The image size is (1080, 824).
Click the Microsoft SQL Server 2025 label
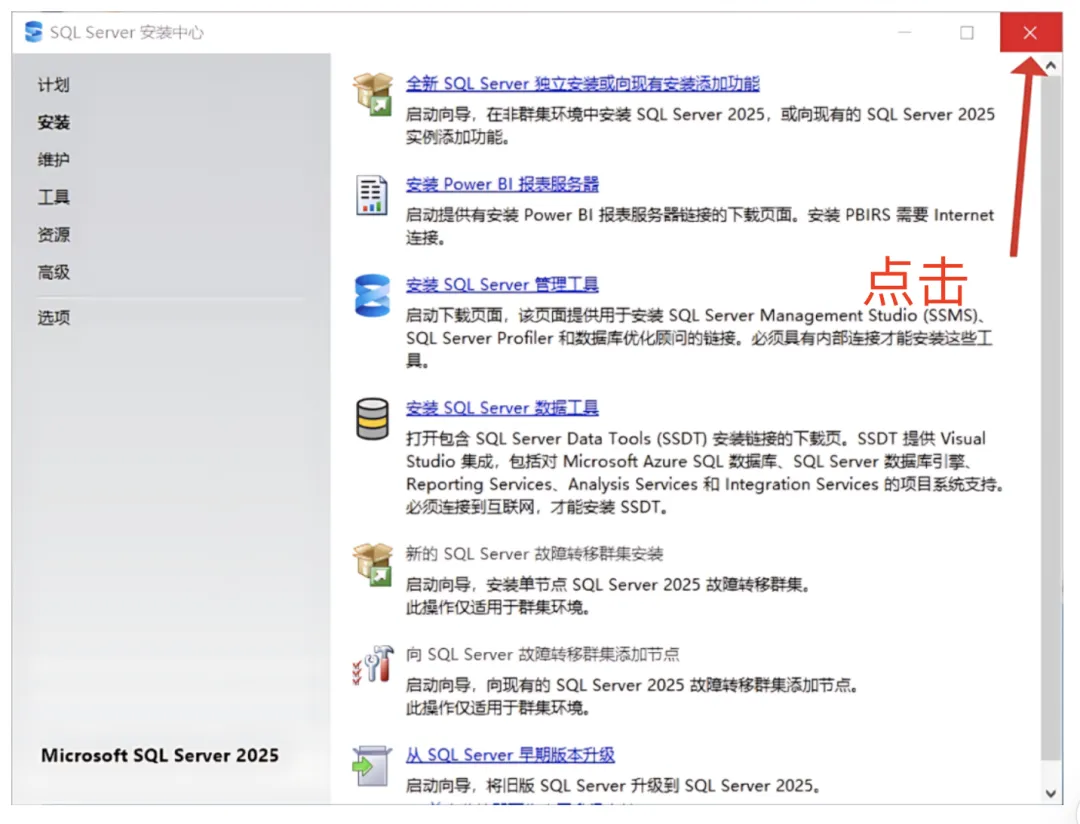click(x=160, y=756)
